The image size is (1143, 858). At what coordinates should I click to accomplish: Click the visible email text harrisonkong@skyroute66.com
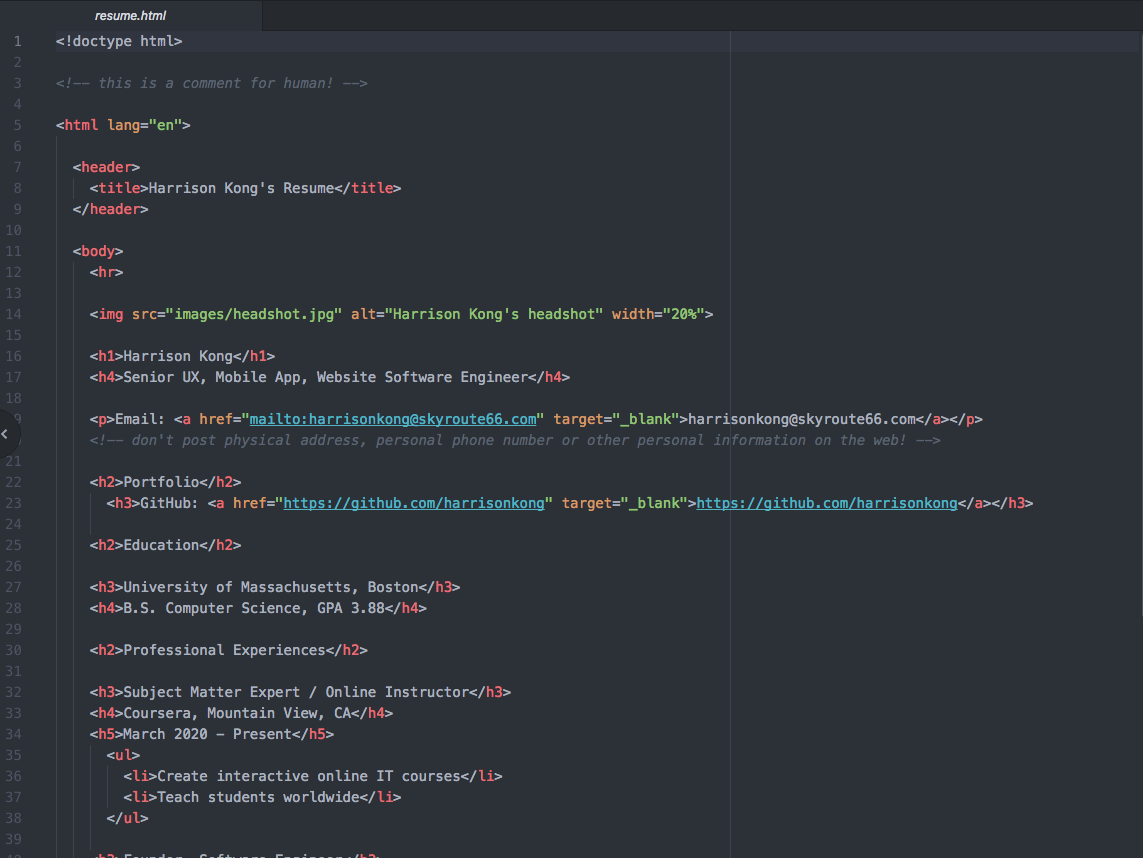click(x=802, y=419)
